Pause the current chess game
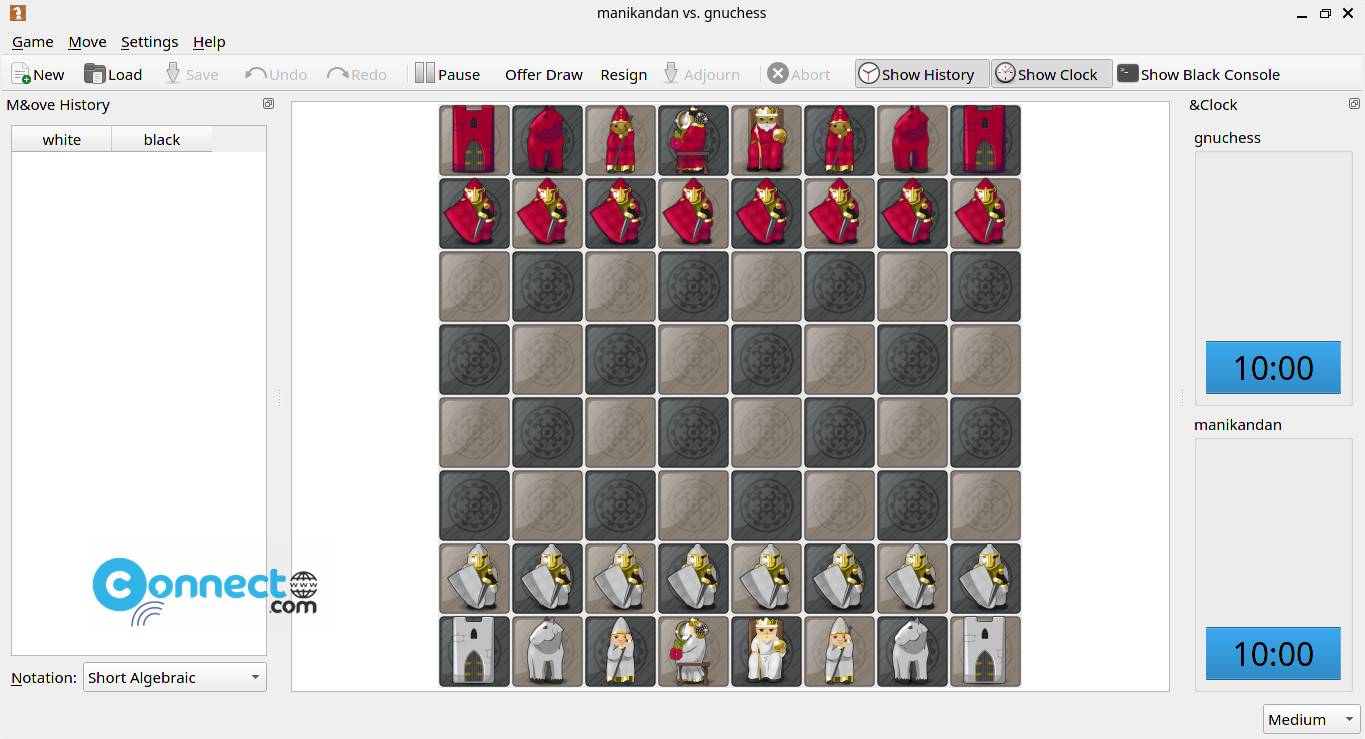The width and height of the screenshot is (1365, 739). (447, 74)
